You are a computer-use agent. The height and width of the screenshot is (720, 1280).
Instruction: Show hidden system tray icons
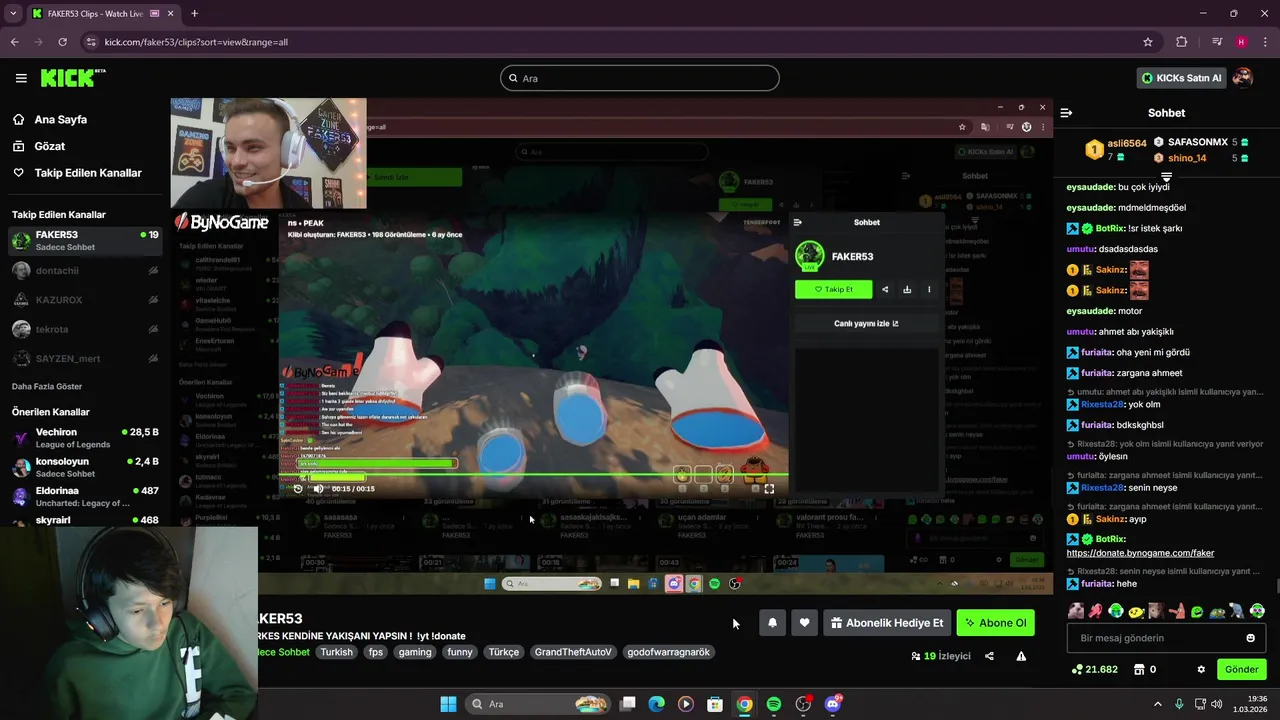(1158, 704)
